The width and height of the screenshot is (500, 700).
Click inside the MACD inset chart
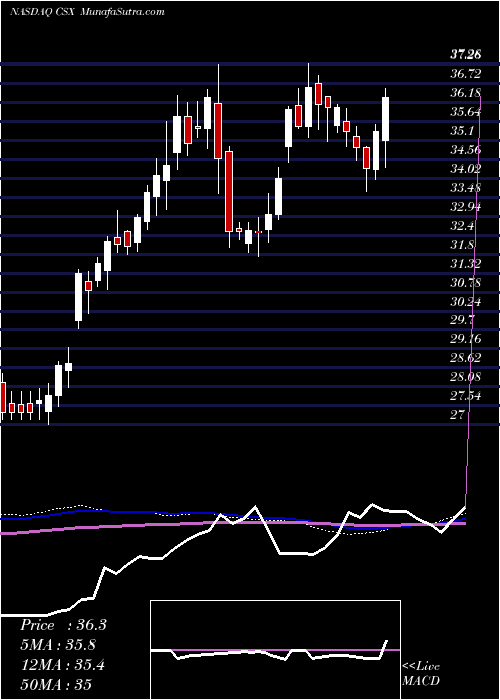click(x=275, y=650)
